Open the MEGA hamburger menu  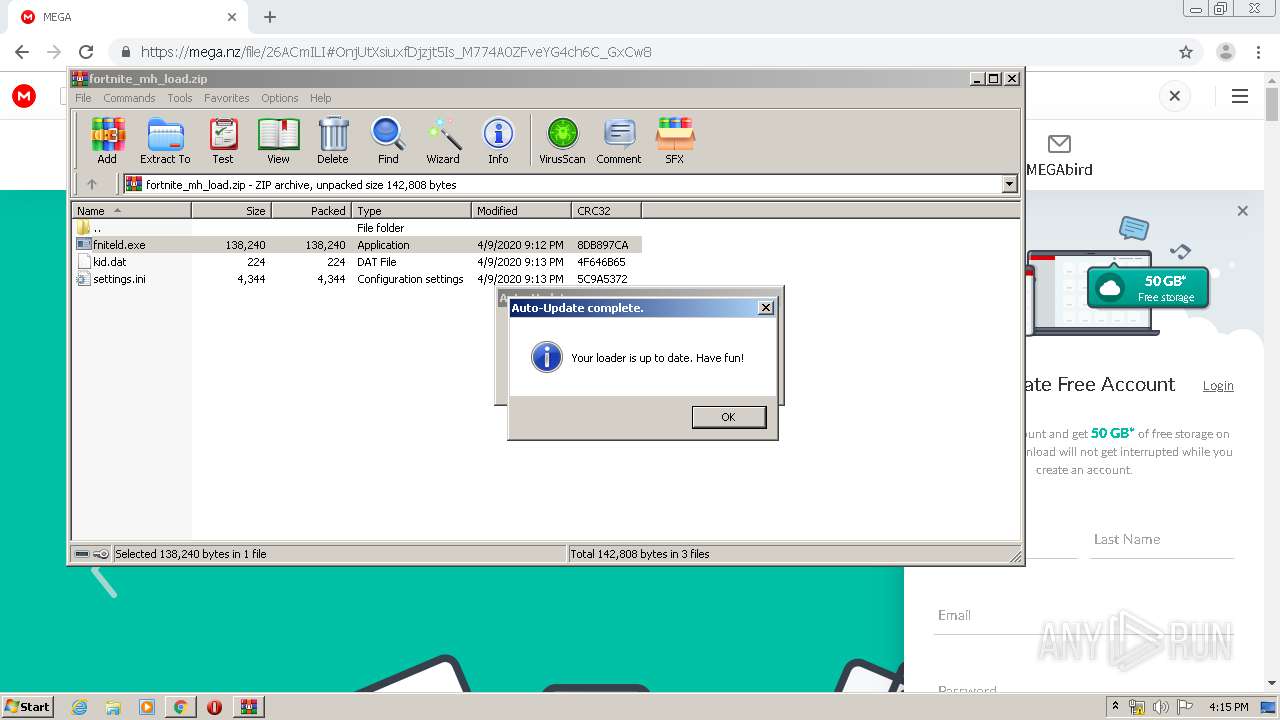pyautogui.click(x=1240, y=96)
